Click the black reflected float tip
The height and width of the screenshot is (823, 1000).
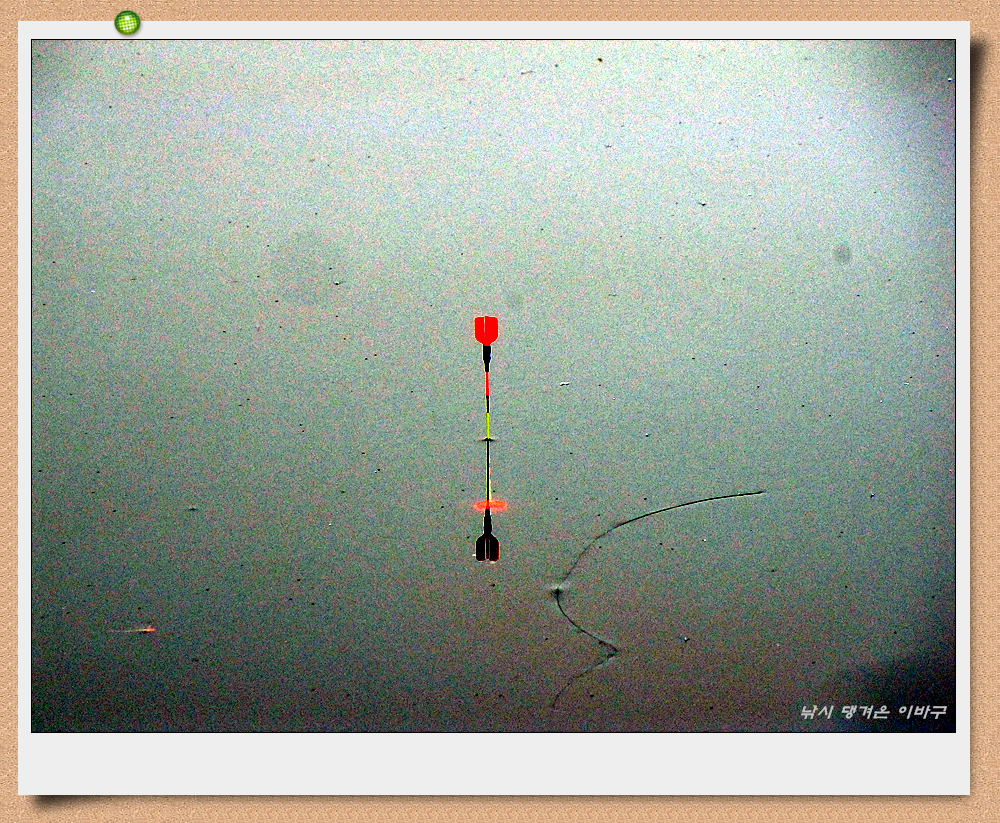(x=487, y=546)
